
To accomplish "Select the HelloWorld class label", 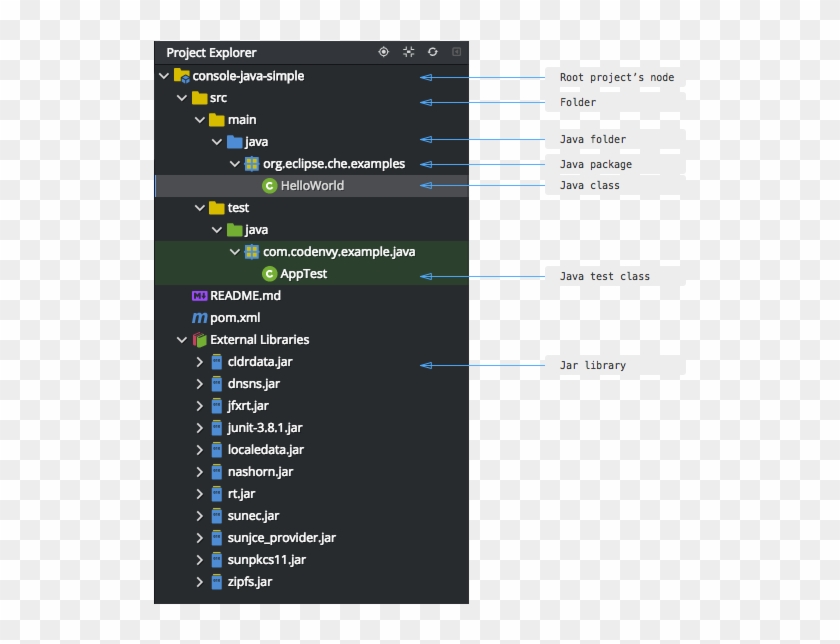I will (312, 186).
